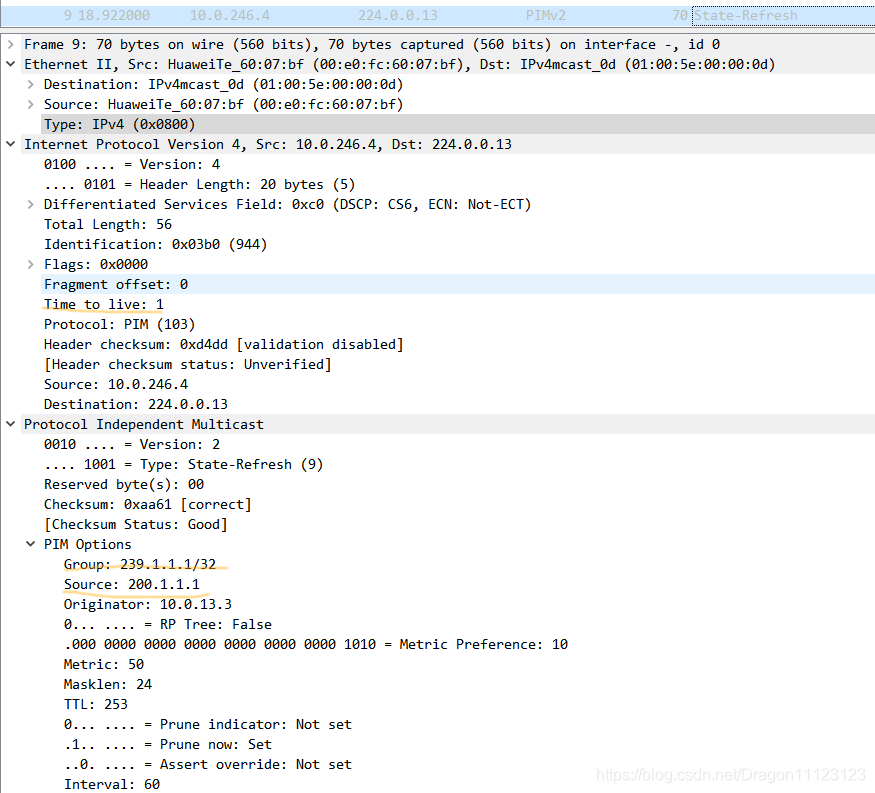875x793 pixels.
Task: Click source address 10.0.246.4 in packet list
Action: pyautogui.click(x=230, y=16)
